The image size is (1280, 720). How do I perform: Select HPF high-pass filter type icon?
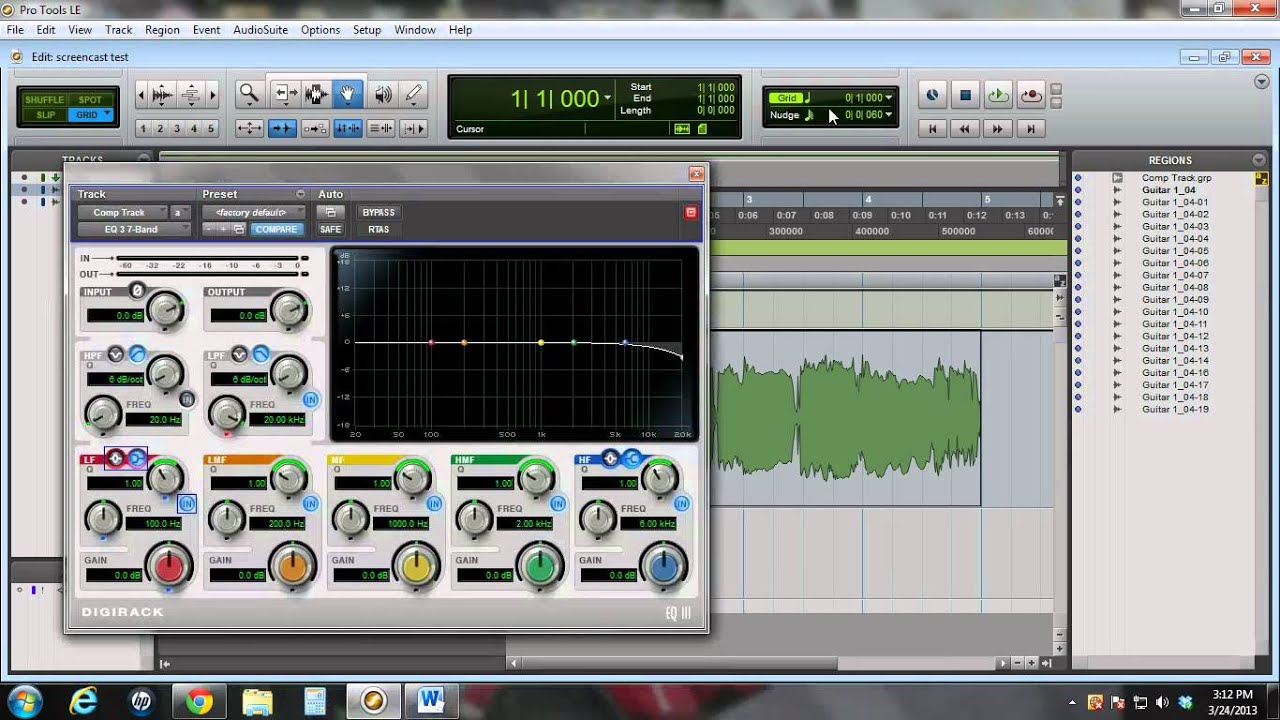click(x=137, y=354)
